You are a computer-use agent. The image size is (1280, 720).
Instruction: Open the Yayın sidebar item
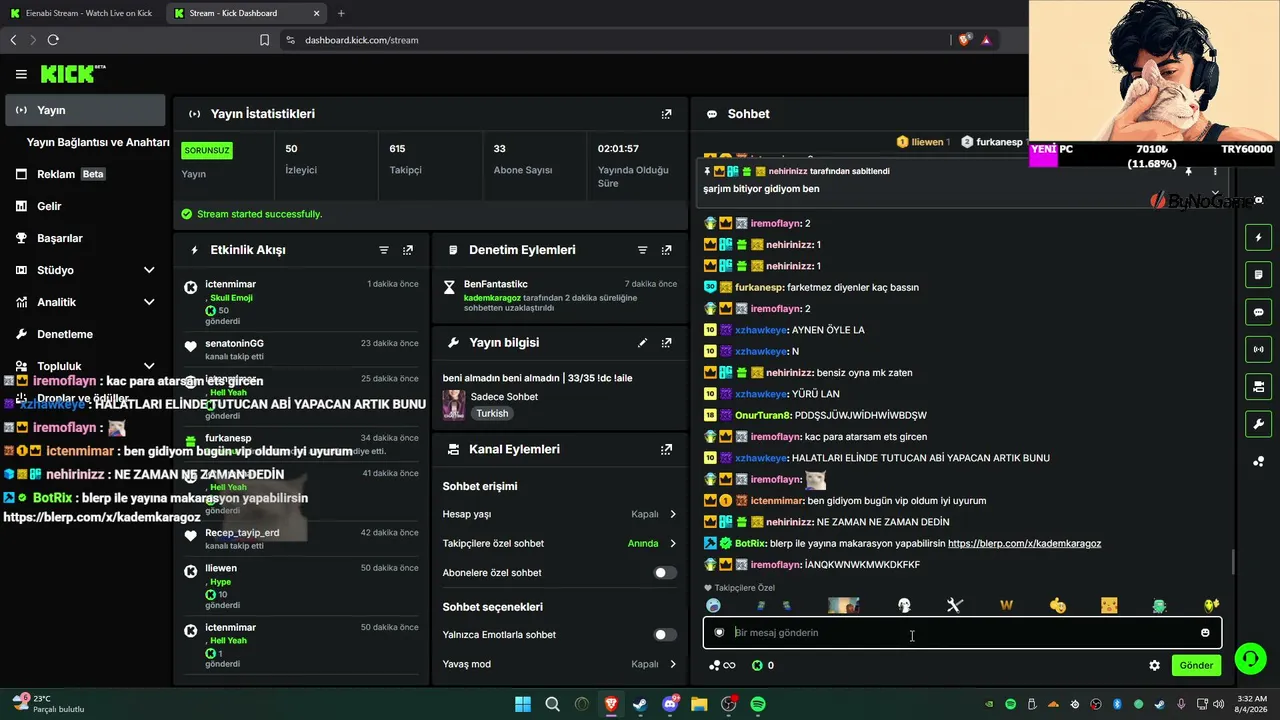pos(85,110)
